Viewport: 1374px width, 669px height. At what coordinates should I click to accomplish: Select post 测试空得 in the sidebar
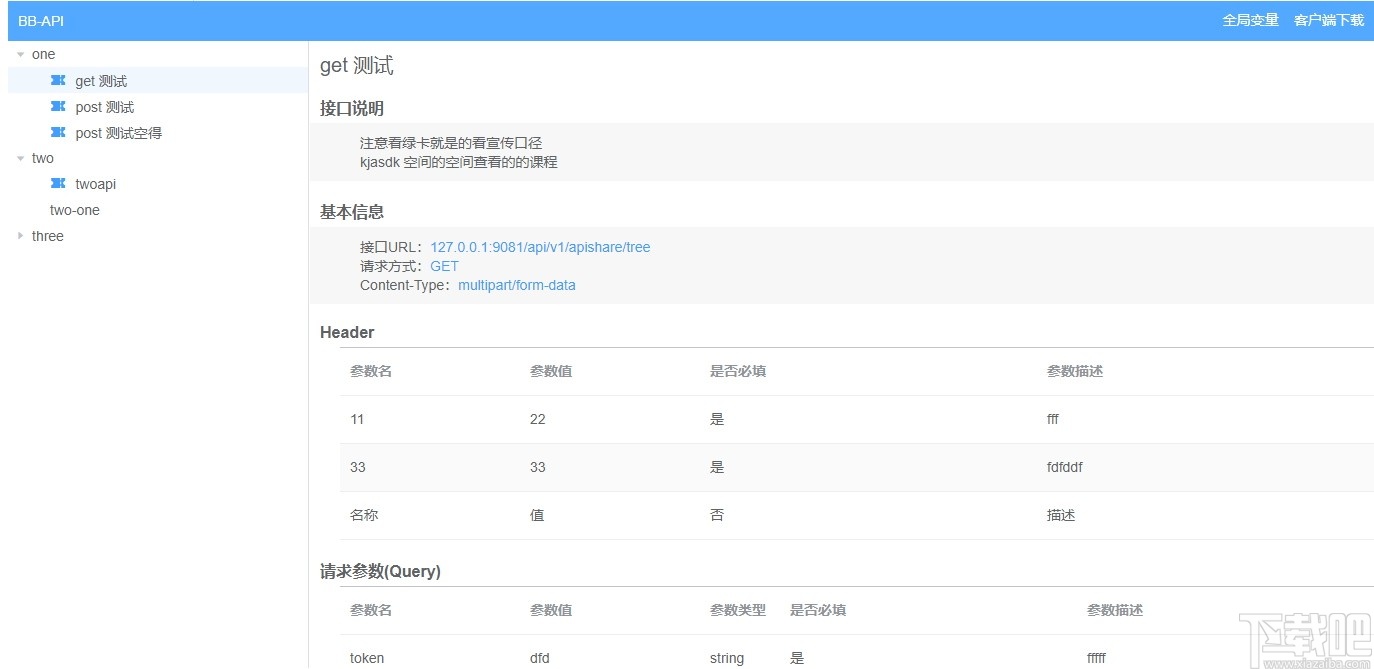pyautogui.click(x=118, y=133)
